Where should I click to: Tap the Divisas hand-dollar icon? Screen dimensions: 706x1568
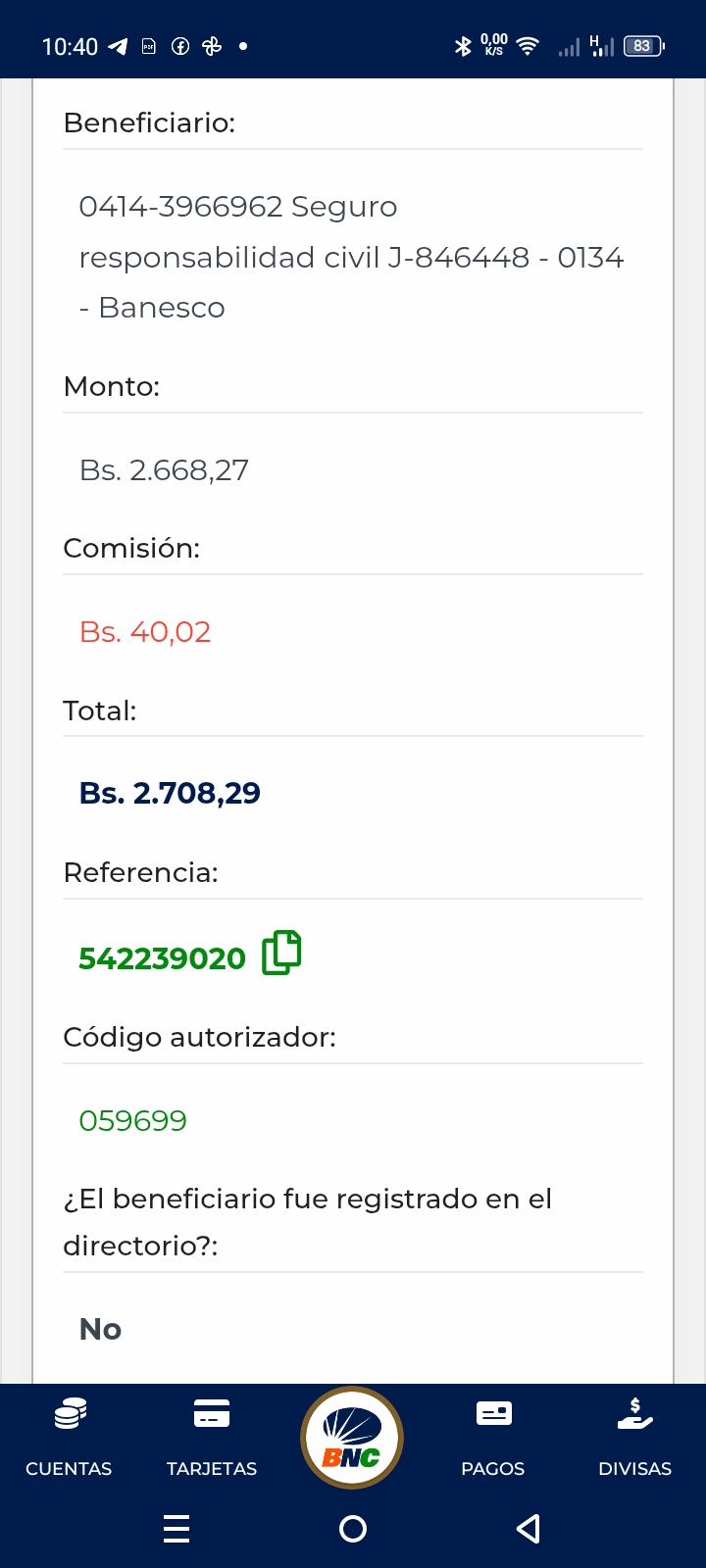click(635, 1414)
